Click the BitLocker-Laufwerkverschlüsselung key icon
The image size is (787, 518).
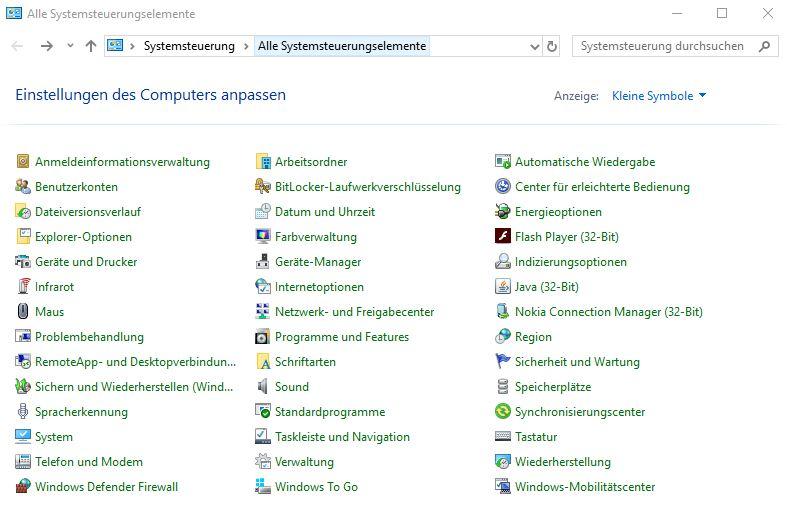[x=263, y=186]
